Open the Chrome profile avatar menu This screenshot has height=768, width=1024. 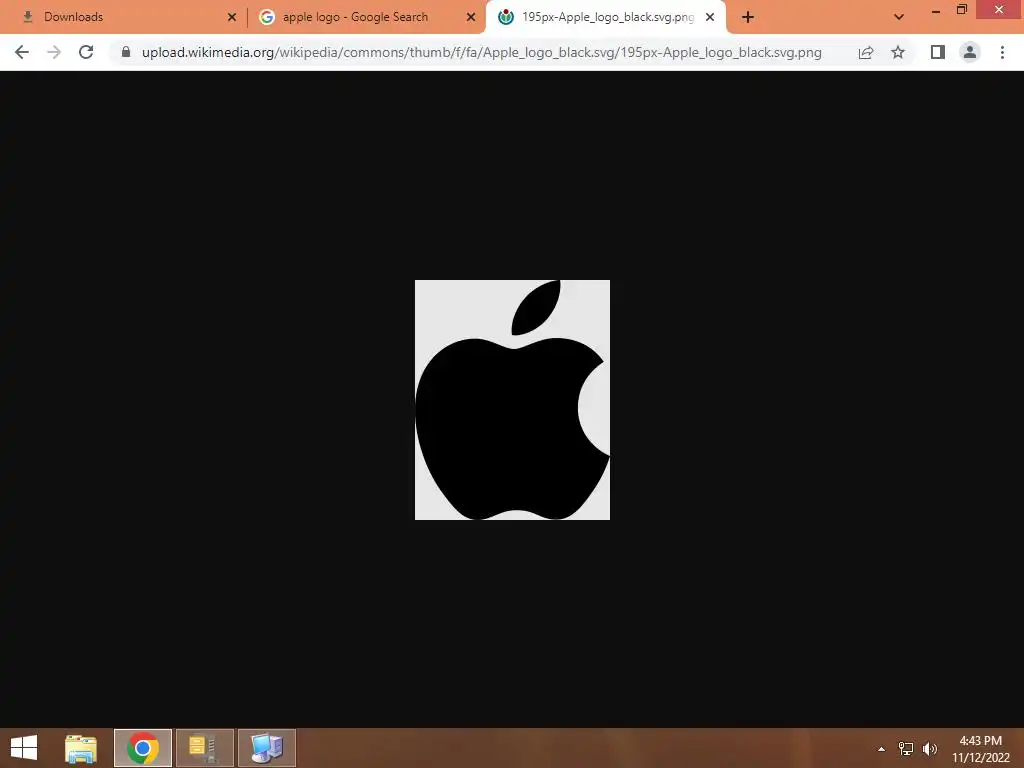tap(970, 52)
